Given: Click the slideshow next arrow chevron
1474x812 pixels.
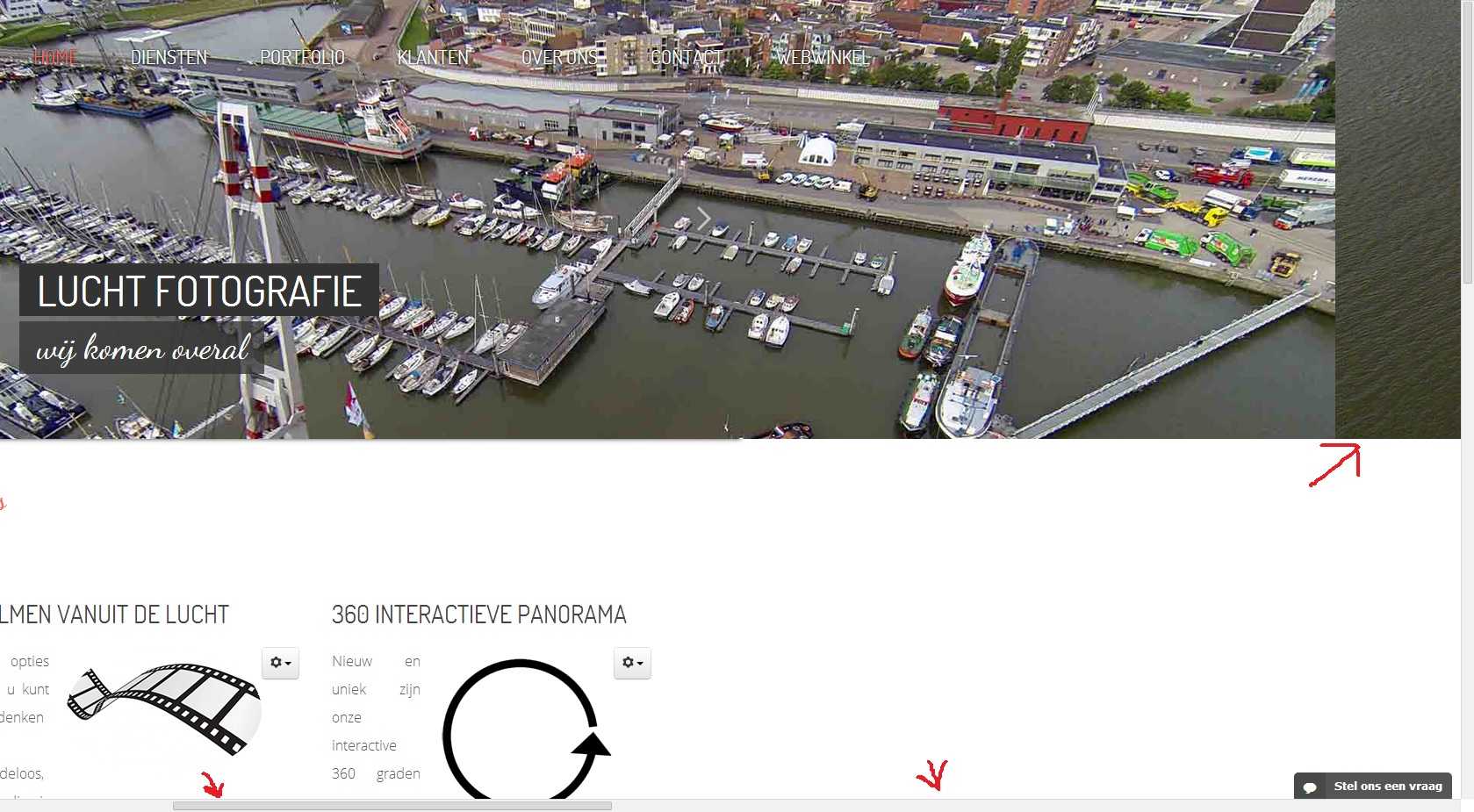Looking at the screenshot, I should [703, 219].
